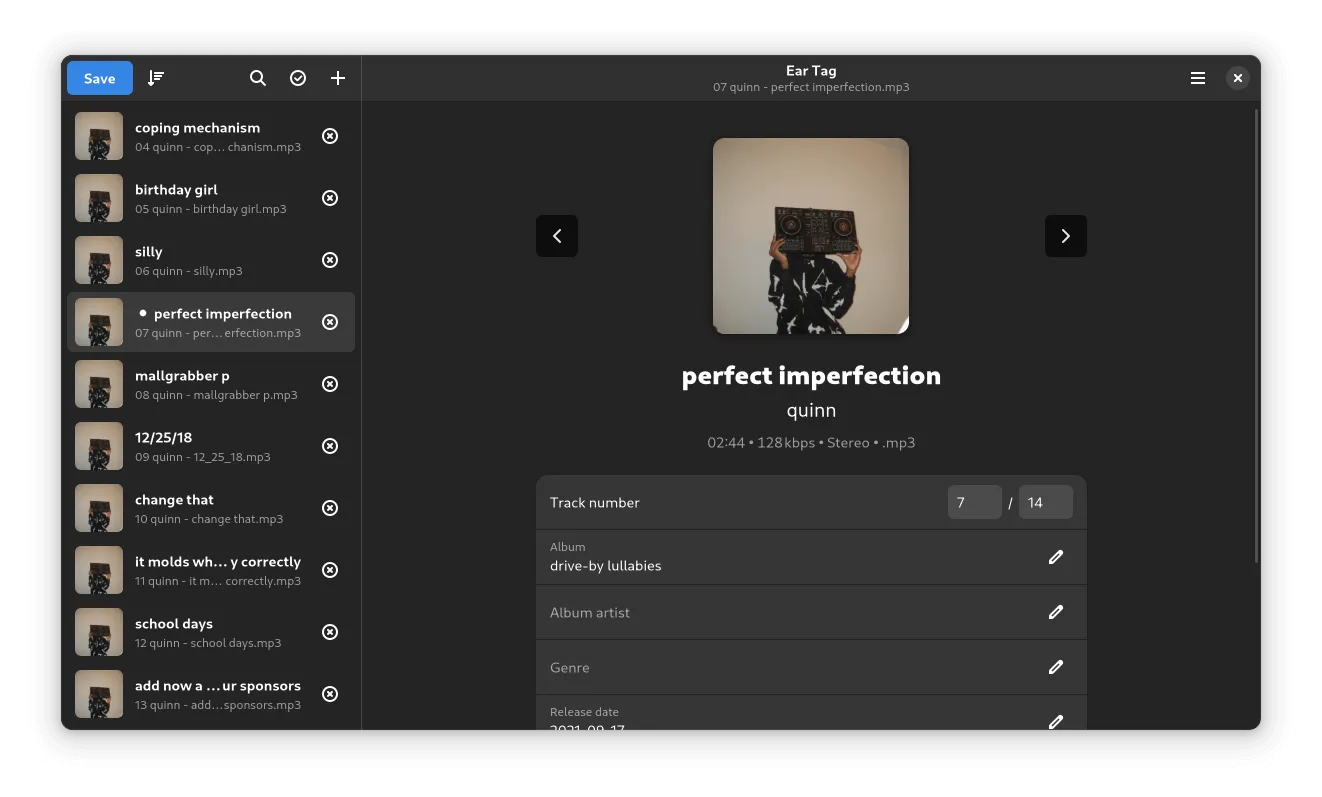Edit the Album field pencil icon
This screenshot has width=1322, height=797.
[1056, 557]
